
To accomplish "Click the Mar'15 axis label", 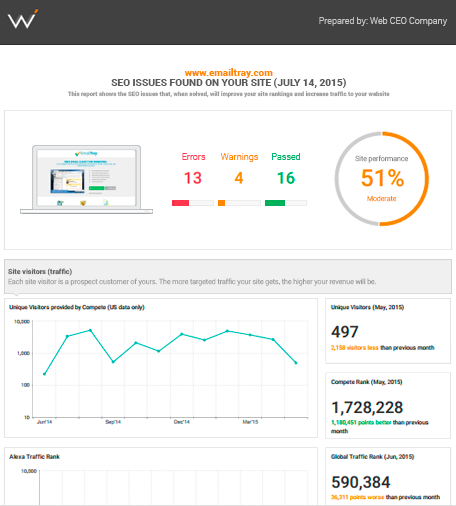I will (x=250, y=422).
